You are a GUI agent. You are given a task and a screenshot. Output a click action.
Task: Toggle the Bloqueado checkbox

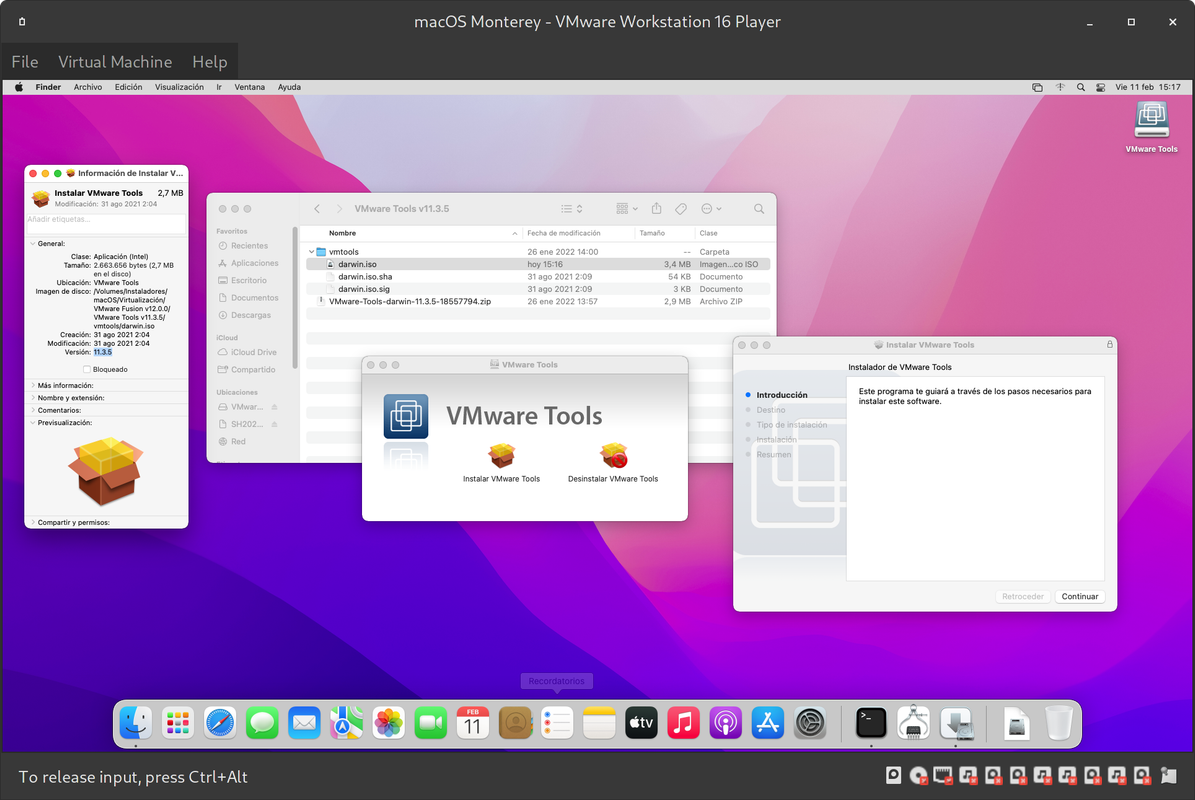click(87, 370)
